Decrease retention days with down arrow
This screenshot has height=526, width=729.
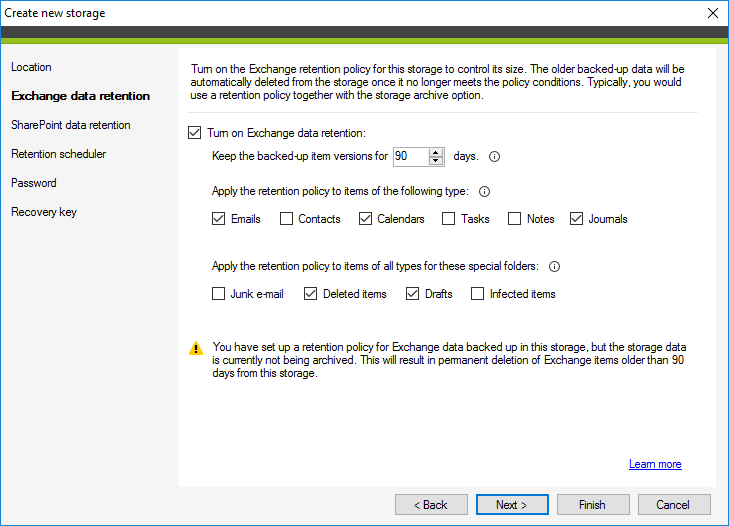[435, 160]
